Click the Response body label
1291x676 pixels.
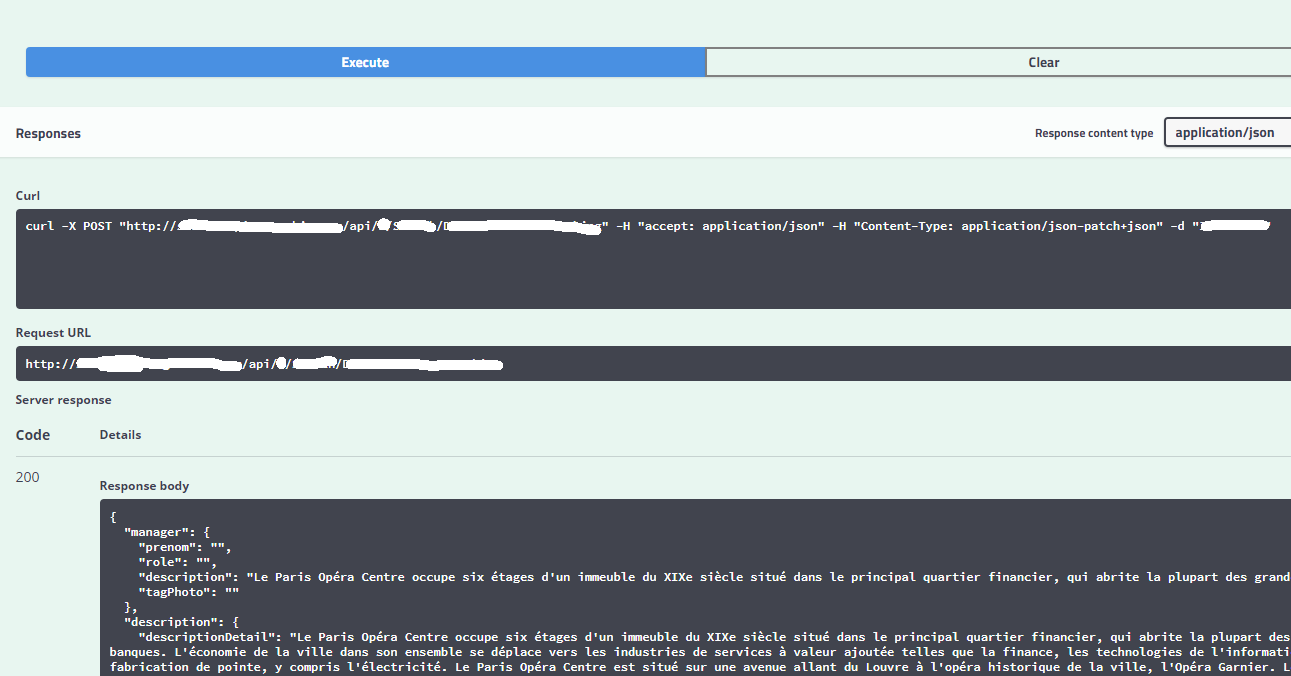(144, 486)
